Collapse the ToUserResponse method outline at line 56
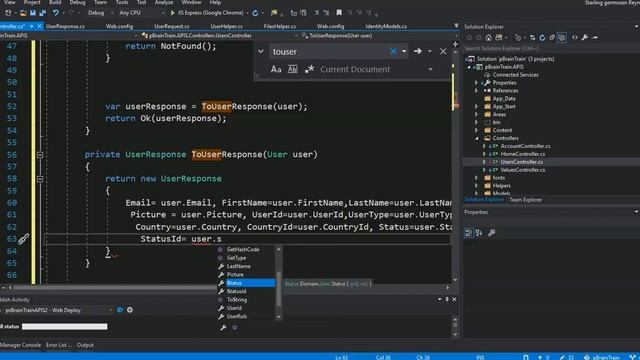This screenshot has width=640, height=360. (40, 155)
